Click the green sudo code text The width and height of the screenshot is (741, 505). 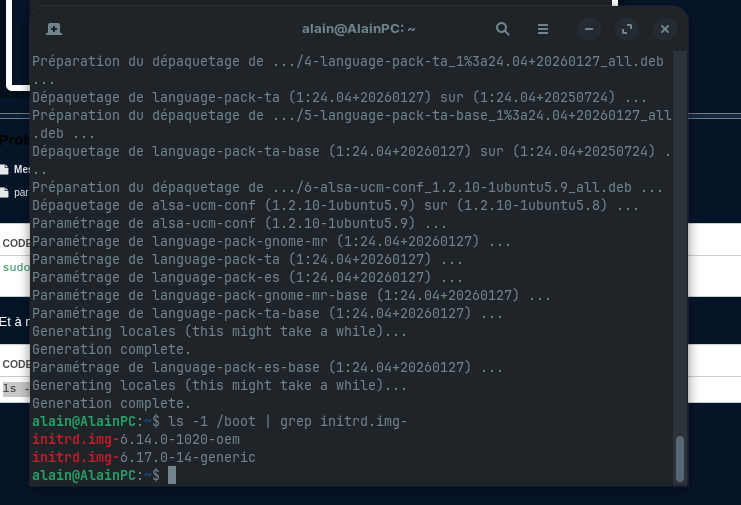point(16,268)
